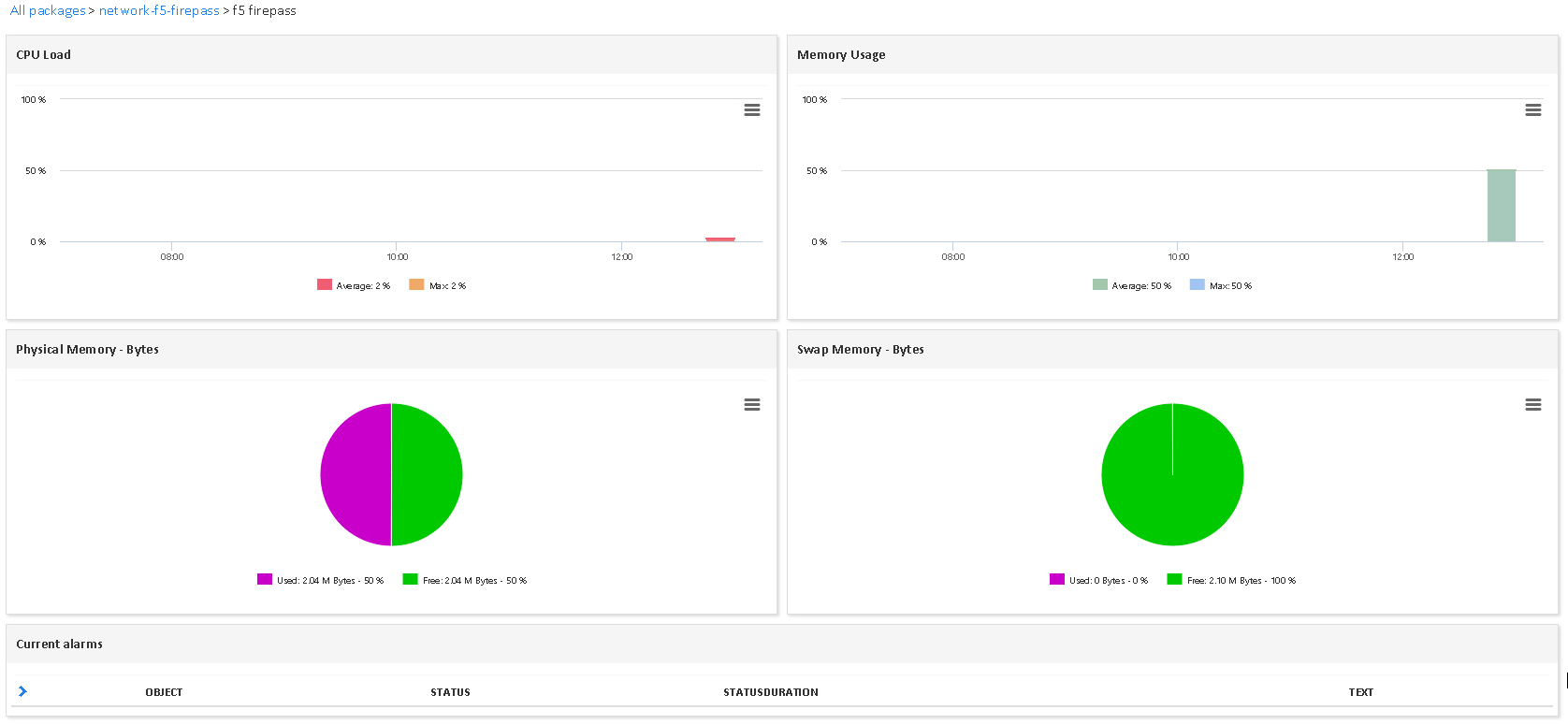Viewport: 1568px width, 724px height.
Task: Open the CPU Load chart hamburger menu
Action: click(x=751, y=110)
